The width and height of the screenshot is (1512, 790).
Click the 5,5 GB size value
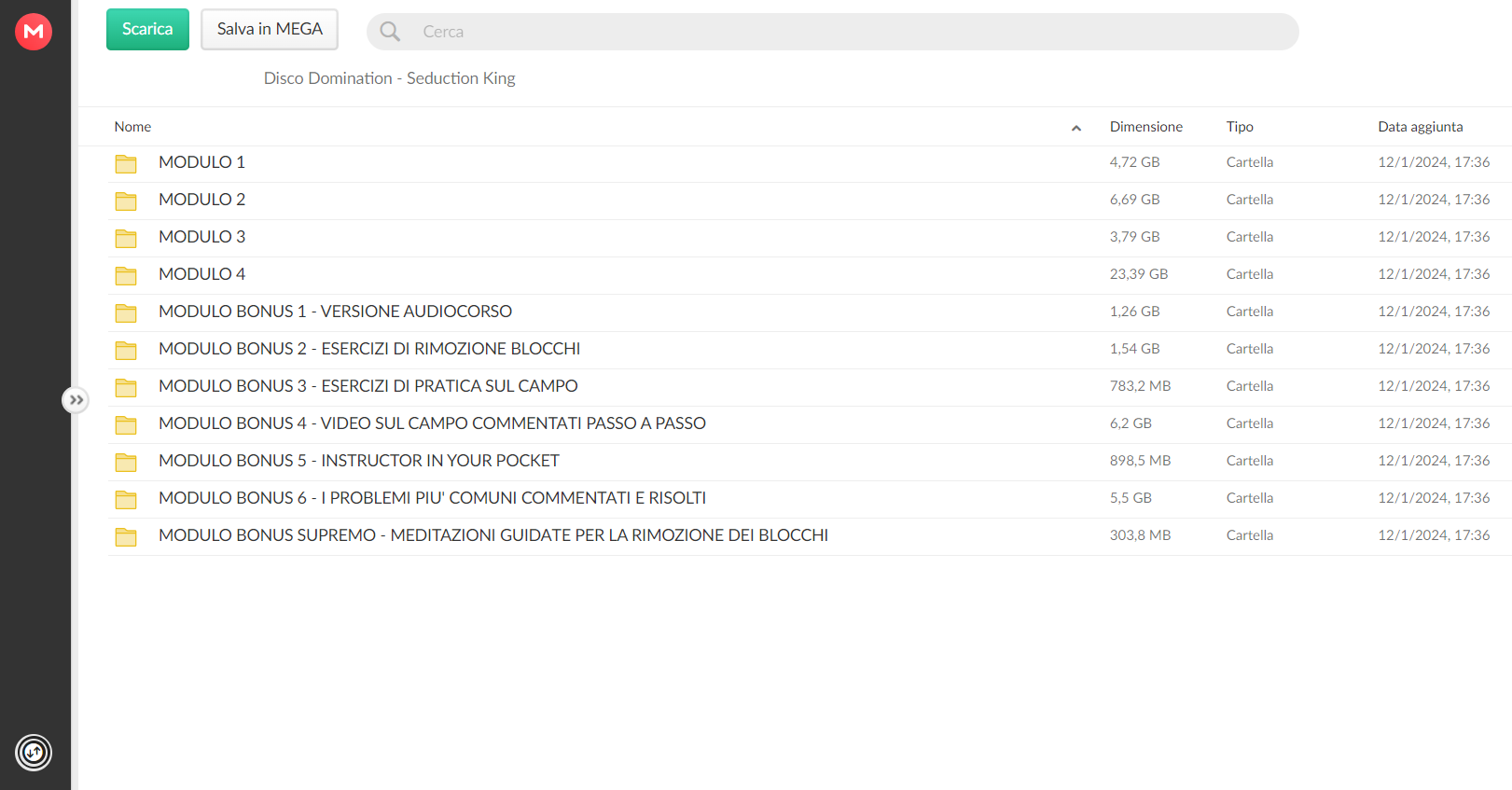click(x=1131, y=498)
